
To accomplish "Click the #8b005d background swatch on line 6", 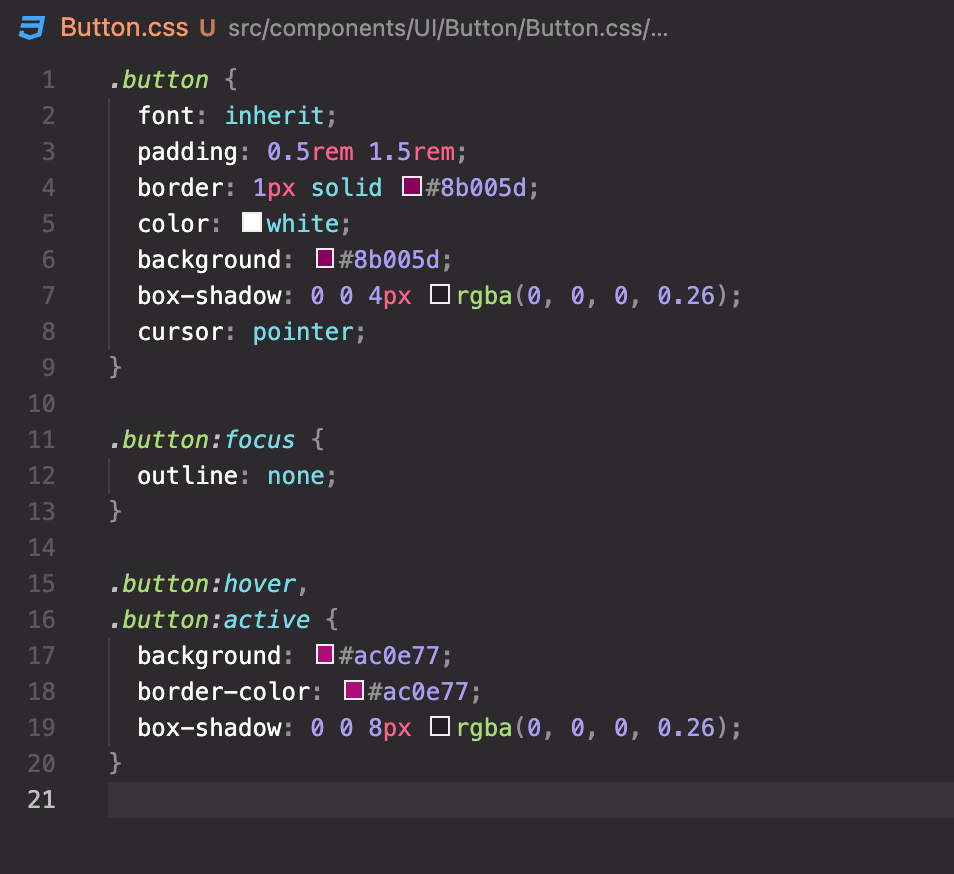I will click(x=325, y=258).
